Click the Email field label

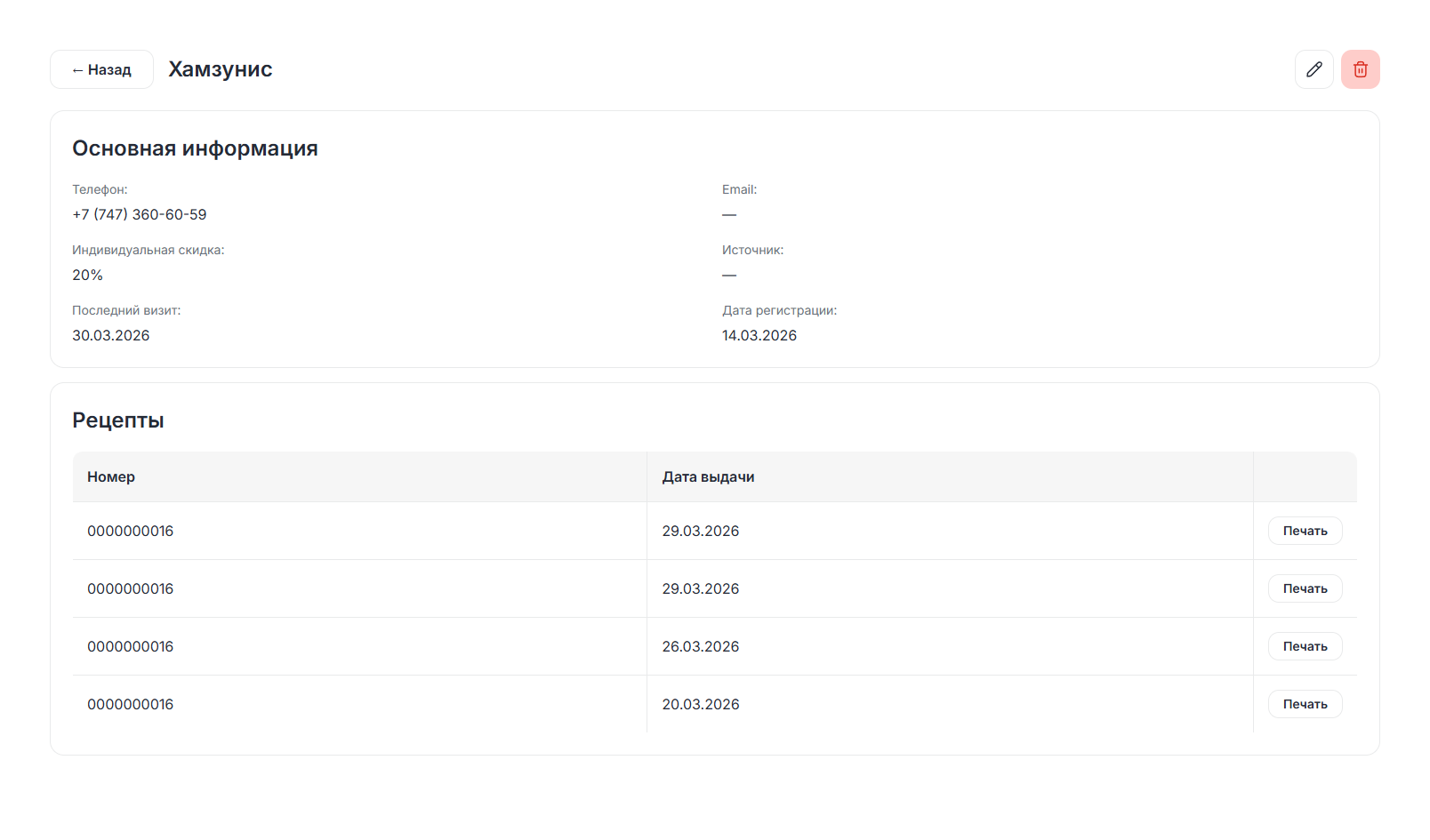point(739,189)
